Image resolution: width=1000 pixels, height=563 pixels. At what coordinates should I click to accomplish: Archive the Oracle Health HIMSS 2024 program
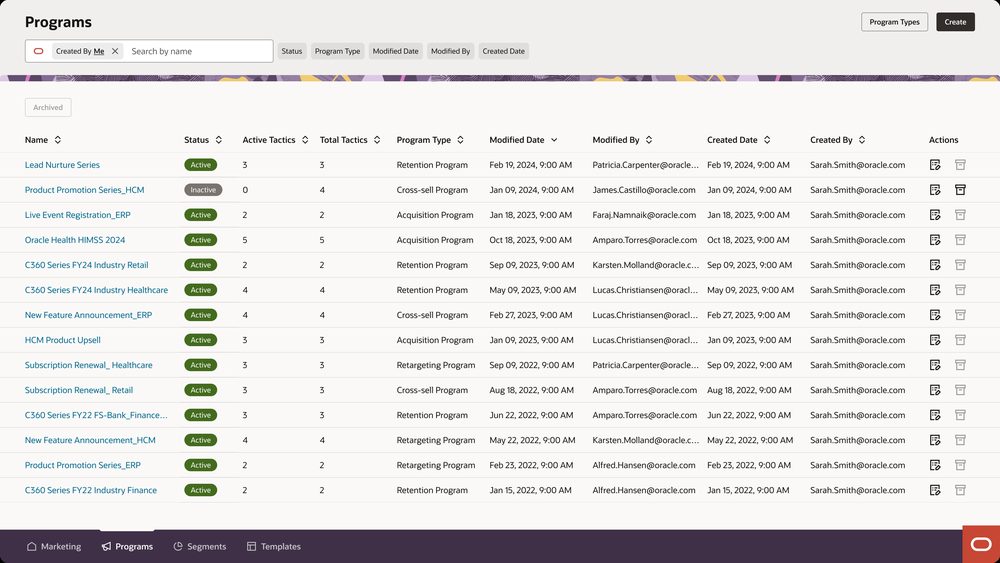click(960, 240)
